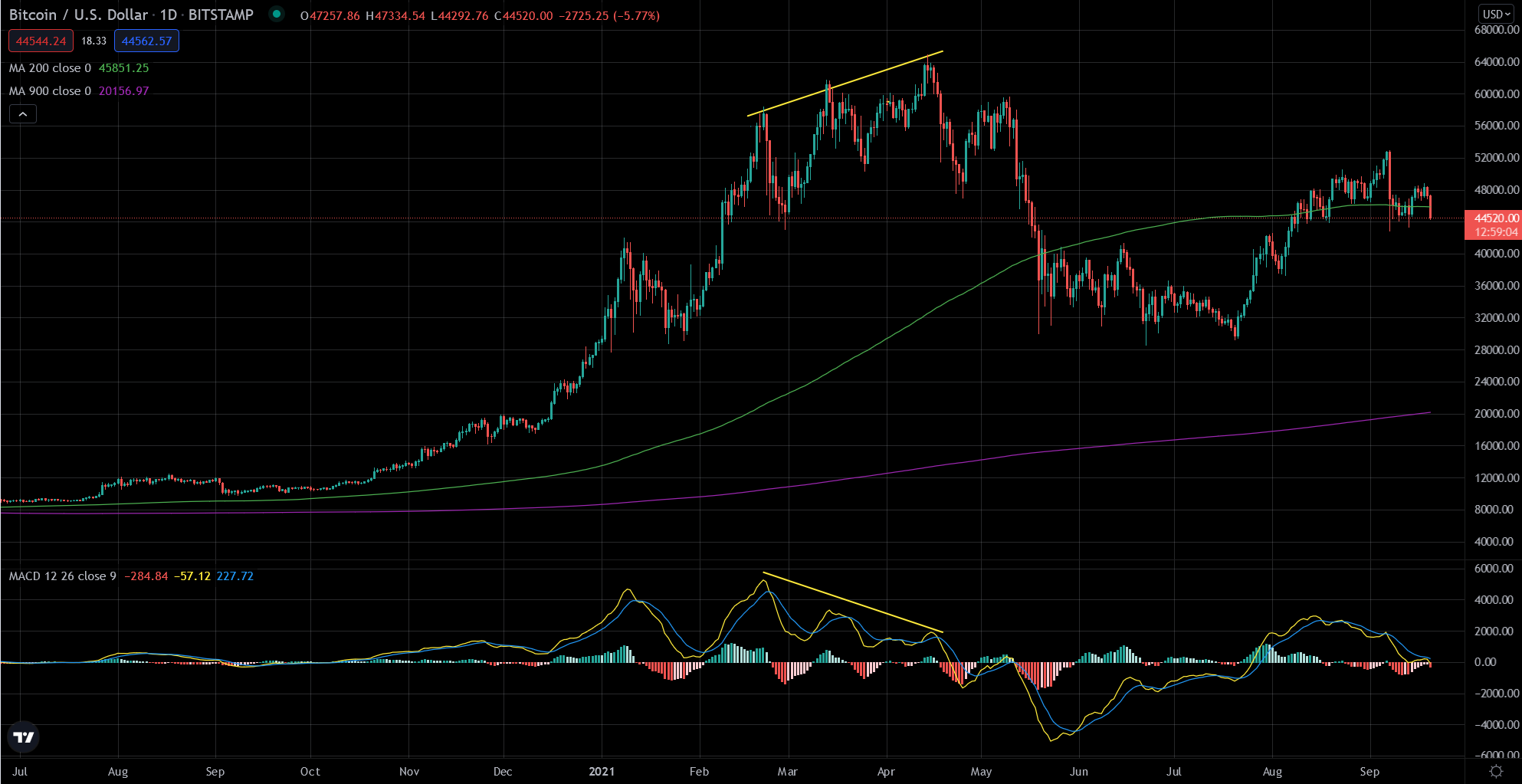Click the Sep label at right of time axis
This screenshot has width=1522, height=784.
pos(1369,771)
